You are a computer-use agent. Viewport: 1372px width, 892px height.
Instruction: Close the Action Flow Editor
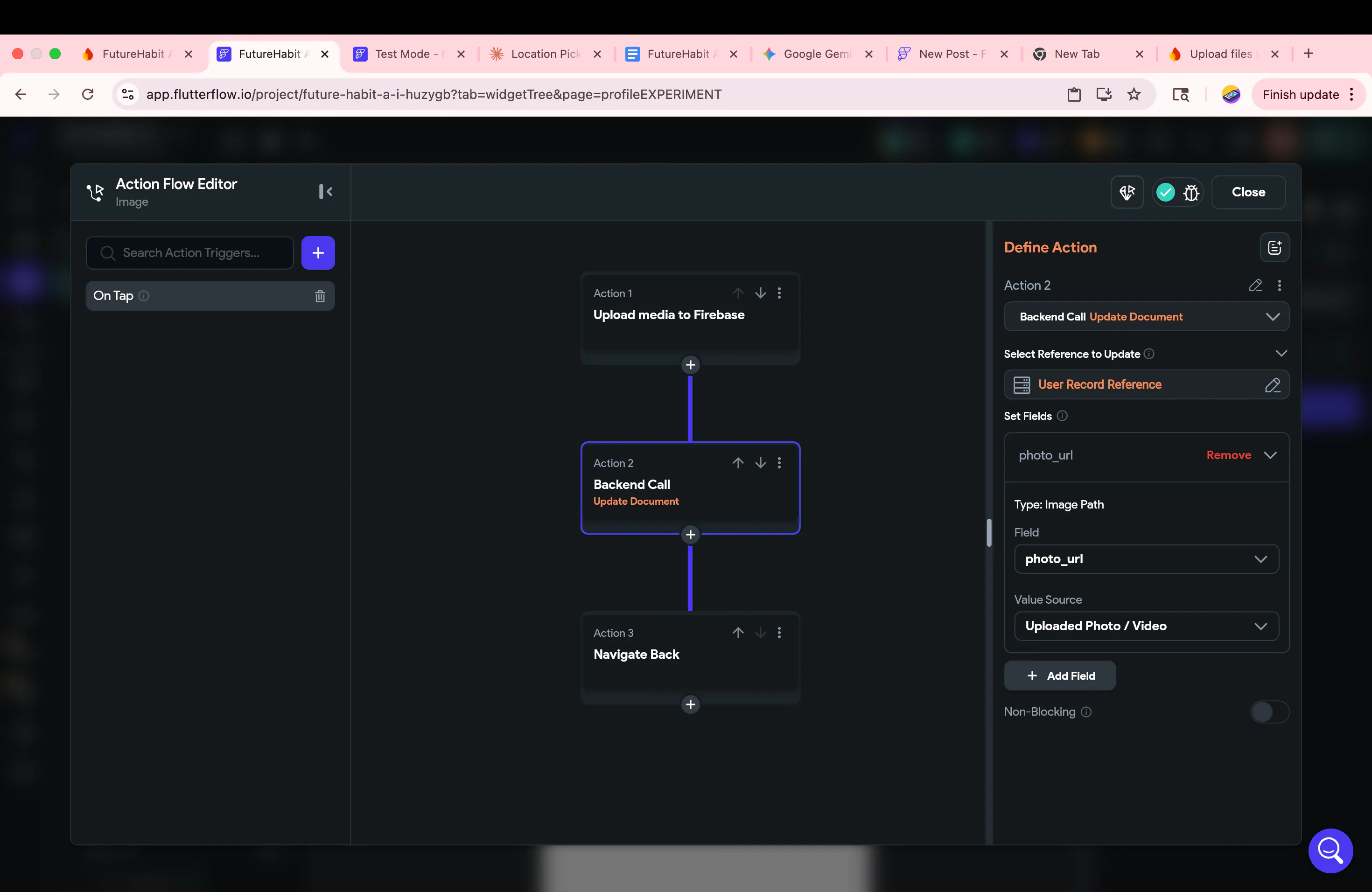[x=1248, y=193]
